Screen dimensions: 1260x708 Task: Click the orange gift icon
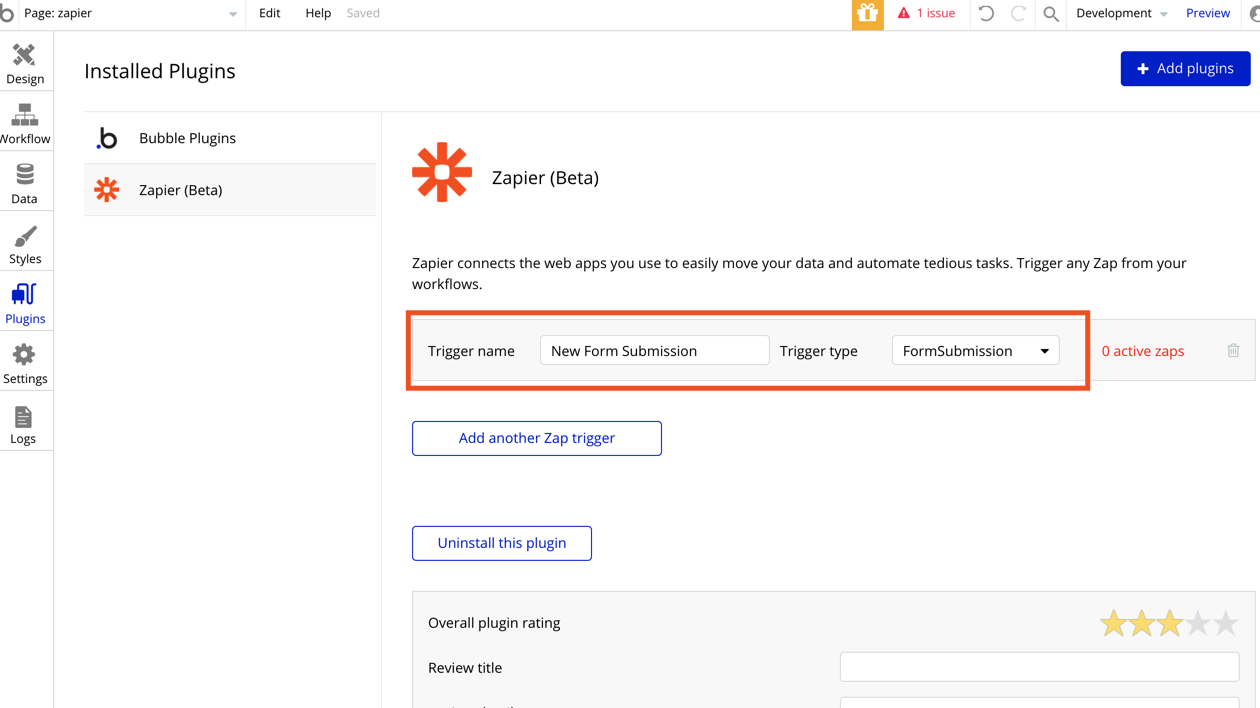coord(867,14)
